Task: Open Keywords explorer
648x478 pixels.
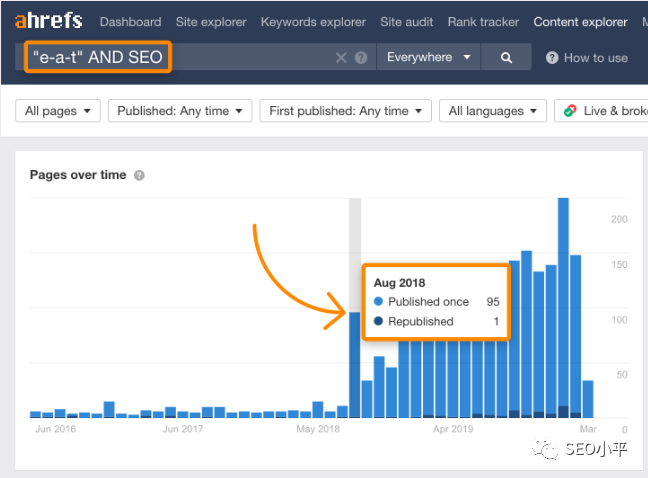Action: pyautogui.click(x=313, y=22)
